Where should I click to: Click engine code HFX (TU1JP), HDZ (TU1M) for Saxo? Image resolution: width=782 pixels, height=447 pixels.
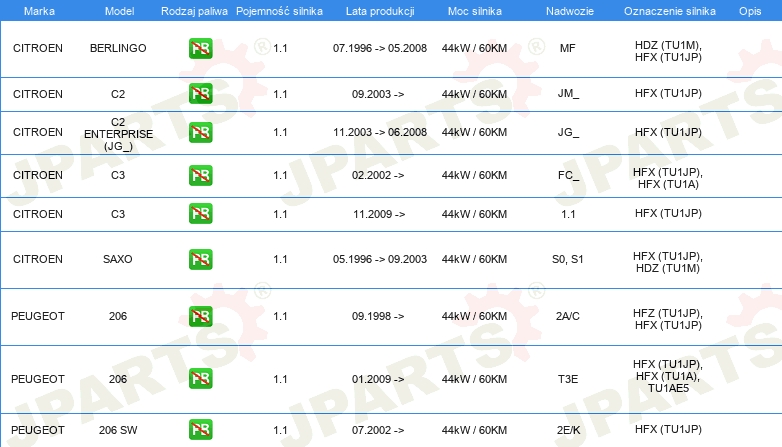[x=668, y=262]
